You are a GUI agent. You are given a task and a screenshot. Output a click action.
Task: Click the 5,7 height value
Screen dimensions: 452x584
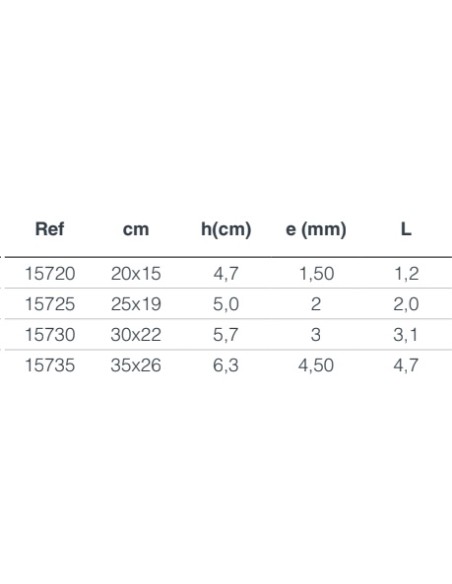point(226,335)
